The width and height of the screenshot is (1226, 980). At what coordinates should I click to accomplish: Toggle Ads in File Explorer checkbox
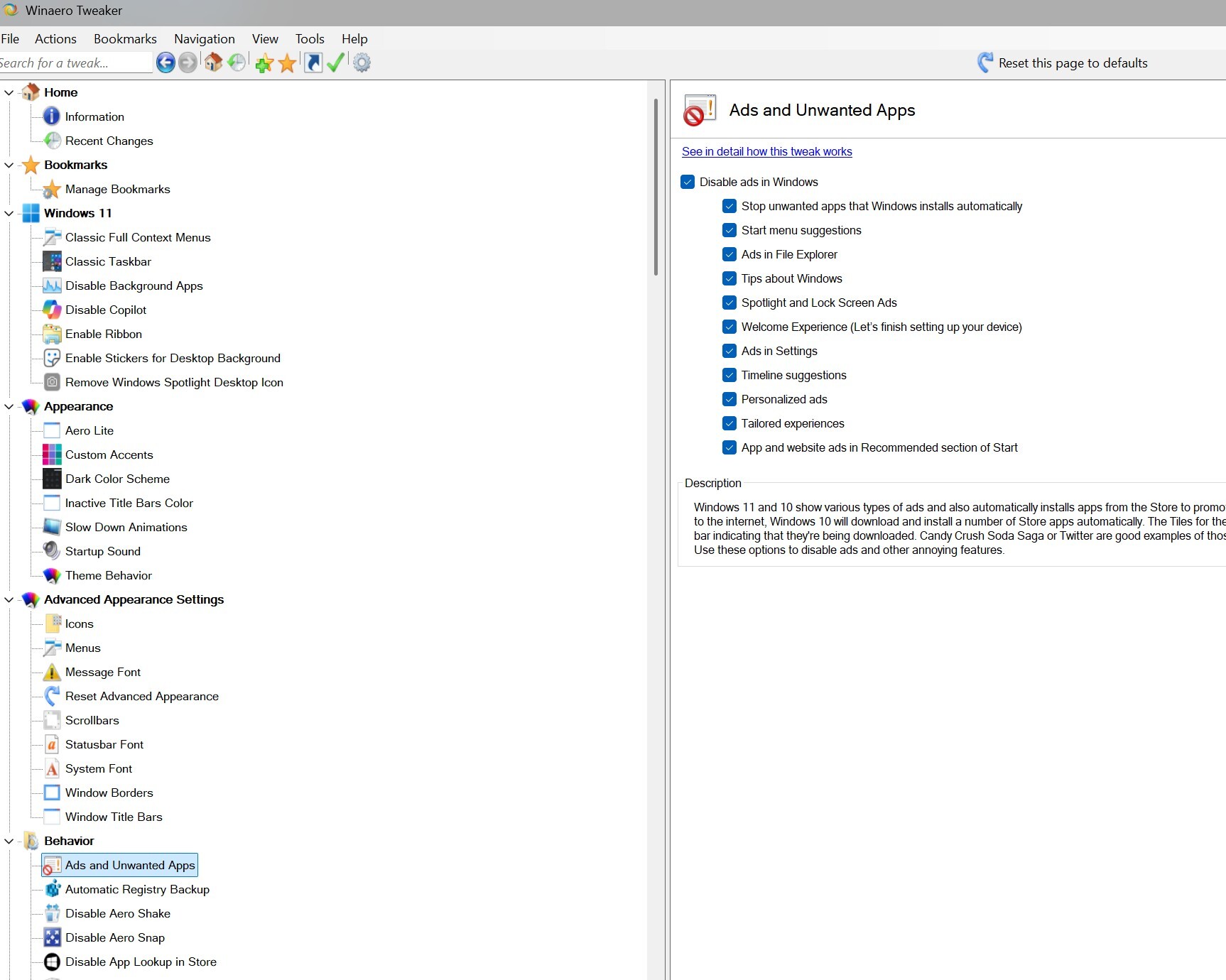point(729,255)
